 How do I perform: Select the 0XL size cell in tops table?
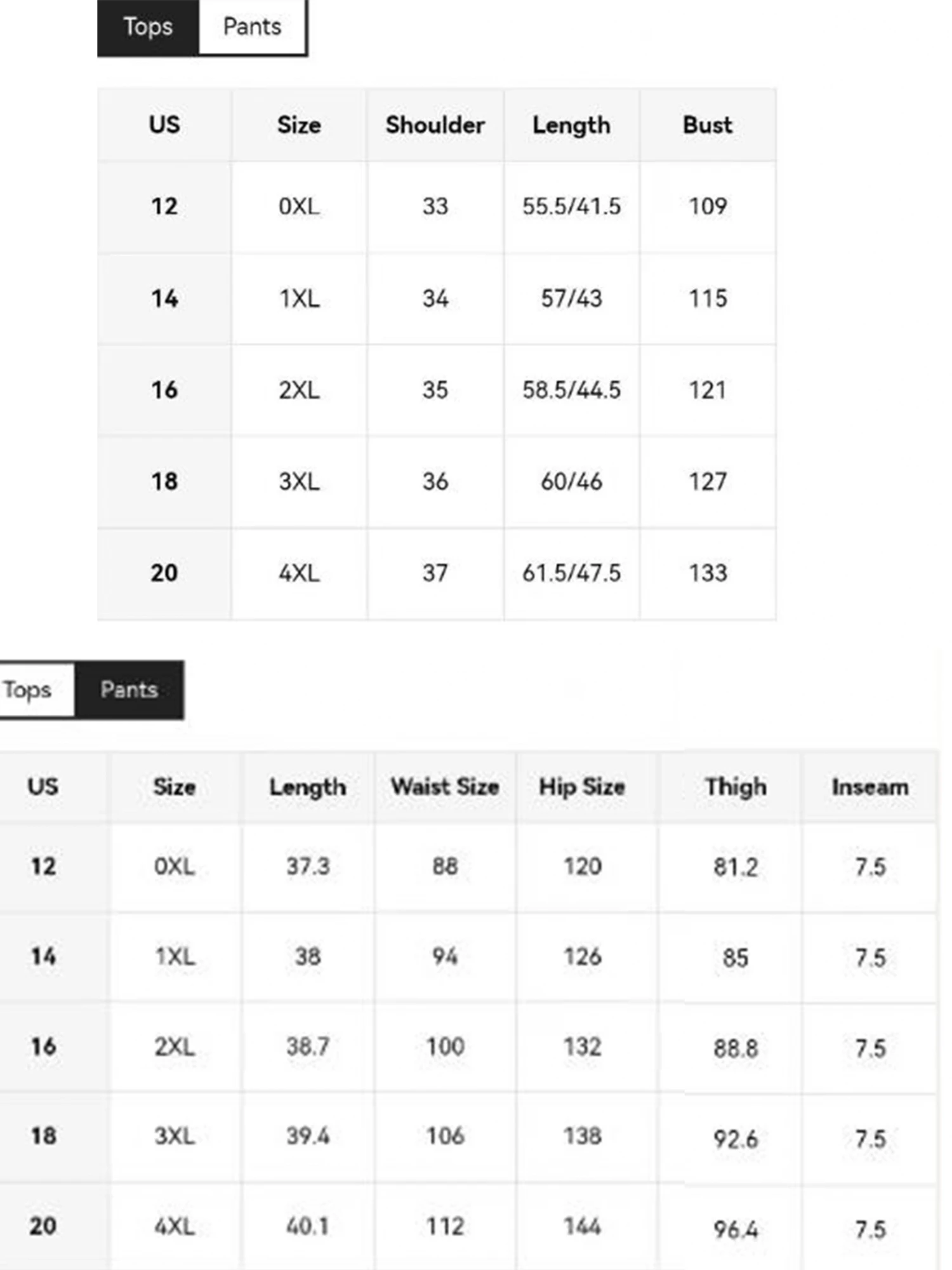(299, 206)
